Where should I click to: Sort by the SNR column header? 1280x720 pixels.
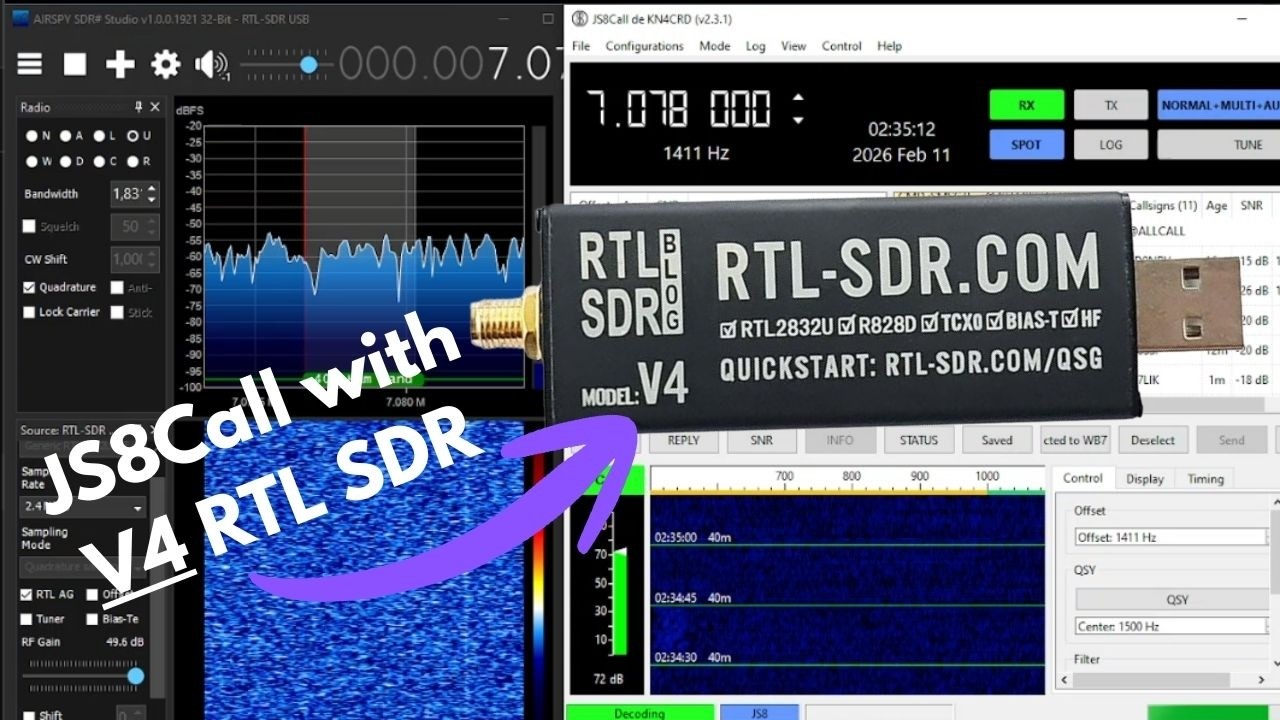[x=1251, y=205]
